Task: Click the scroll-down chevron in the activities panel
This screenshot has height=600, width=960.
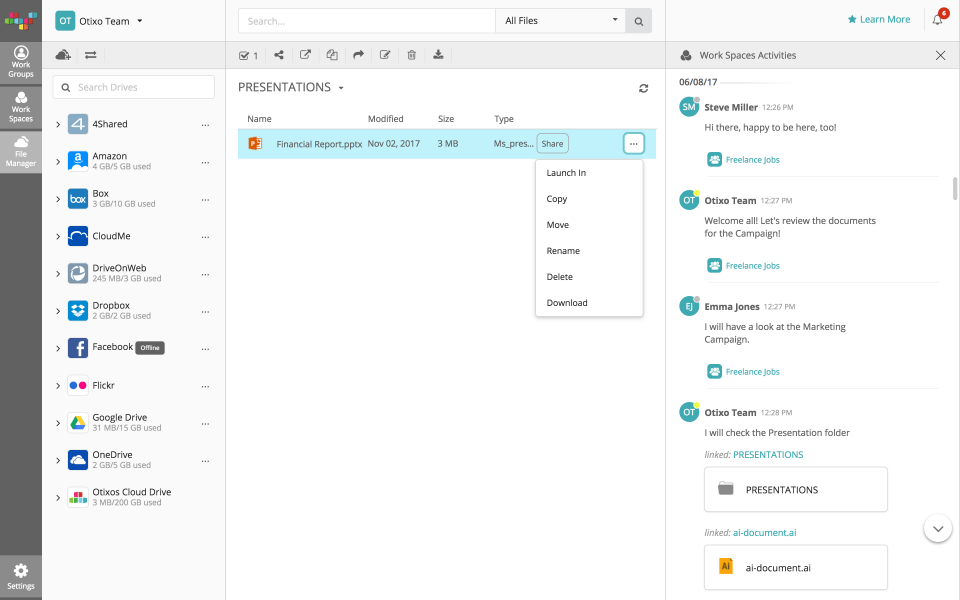Action: (x=937, y=528)
